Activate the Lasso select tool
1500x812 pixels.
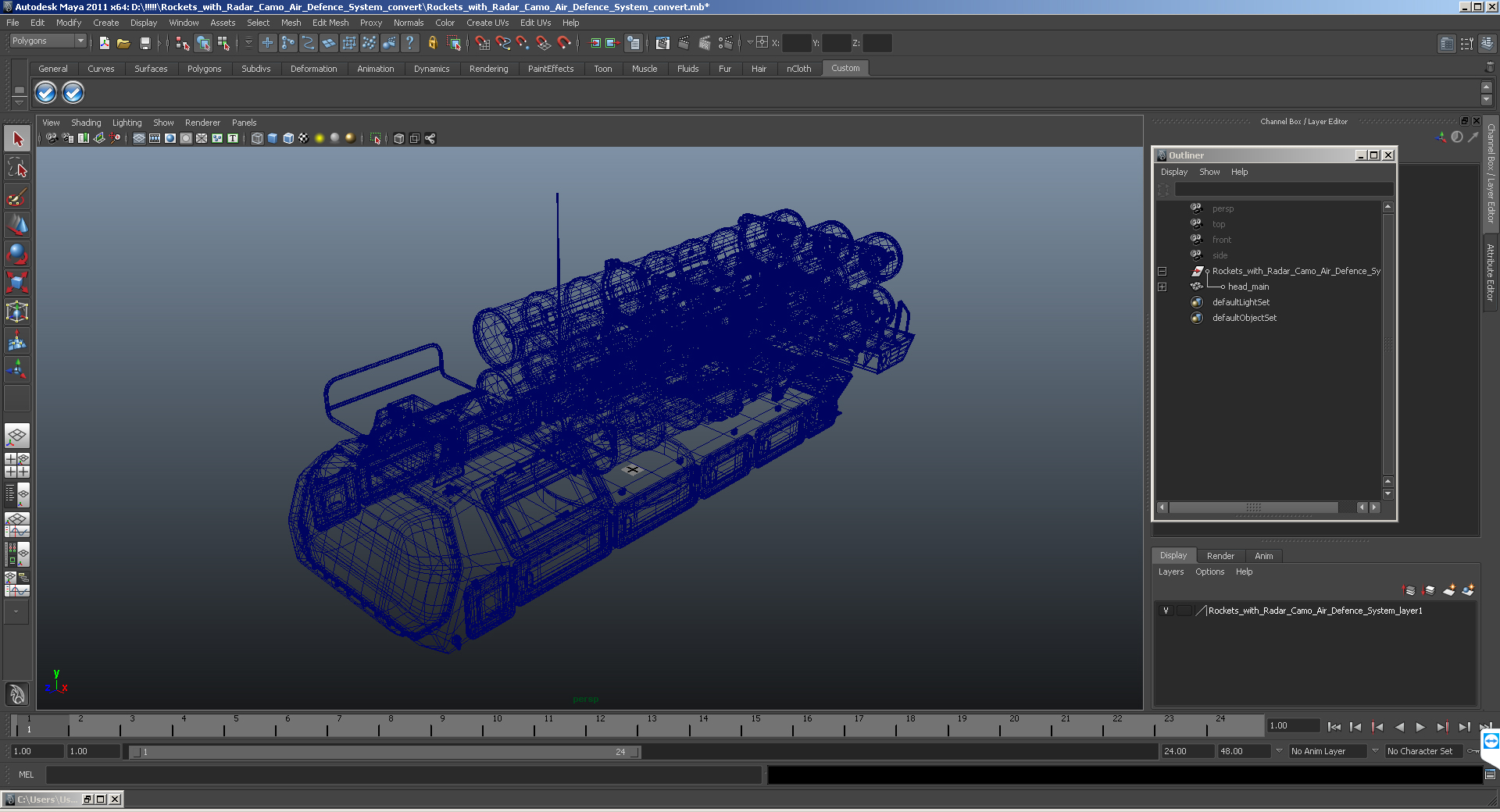[17, 167]
